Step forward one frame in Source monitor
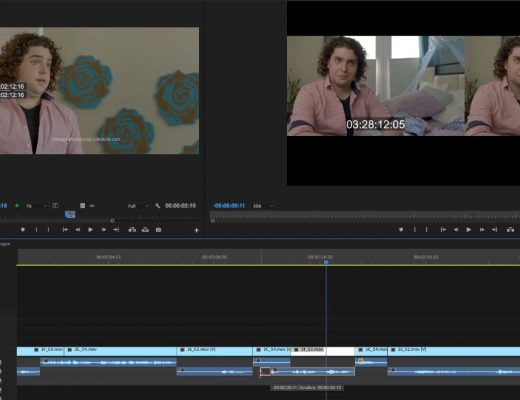This screenshot has height=400, width=520. (x=104, y=230)
